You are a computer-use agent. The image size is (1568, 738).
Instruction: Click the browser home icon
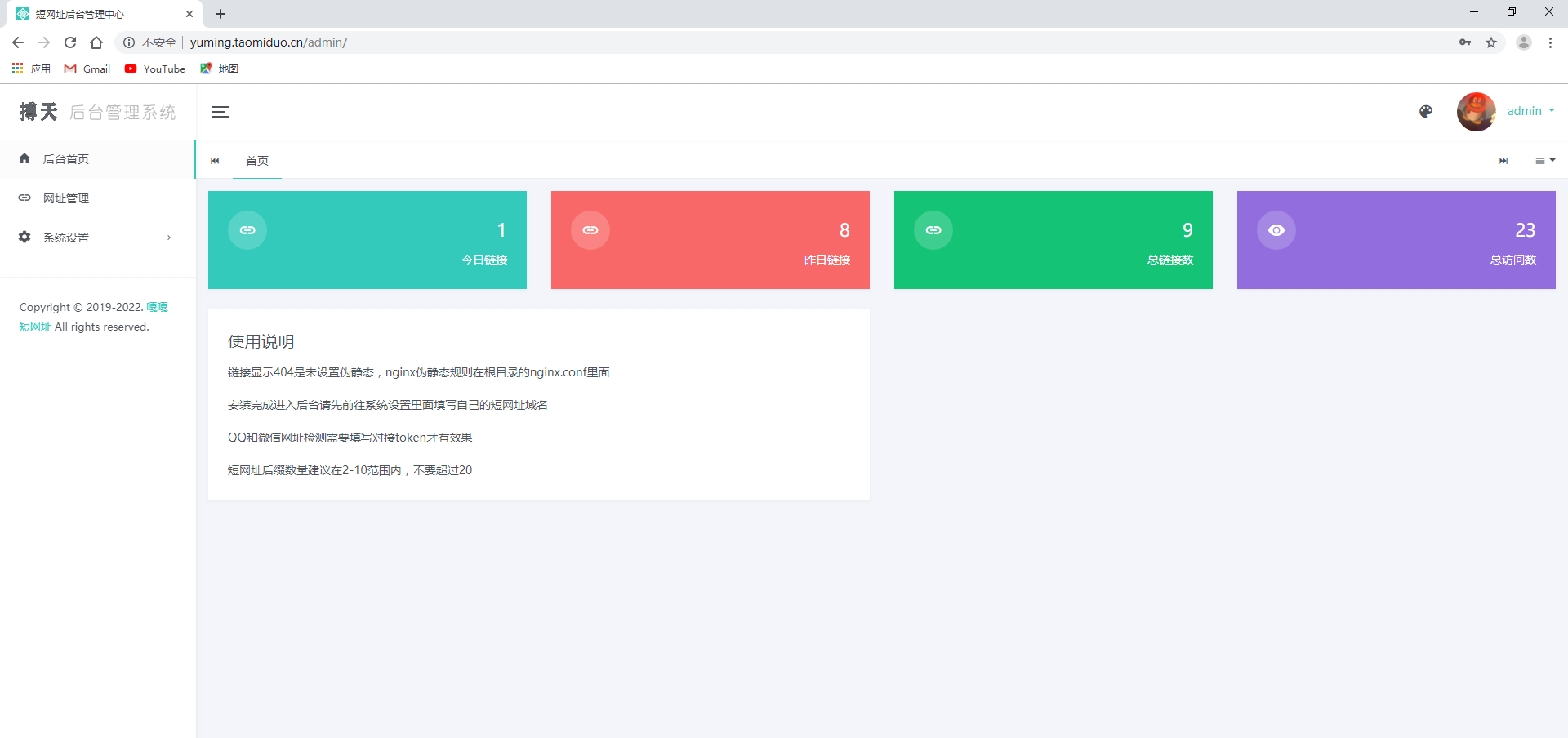pos(96,42)
